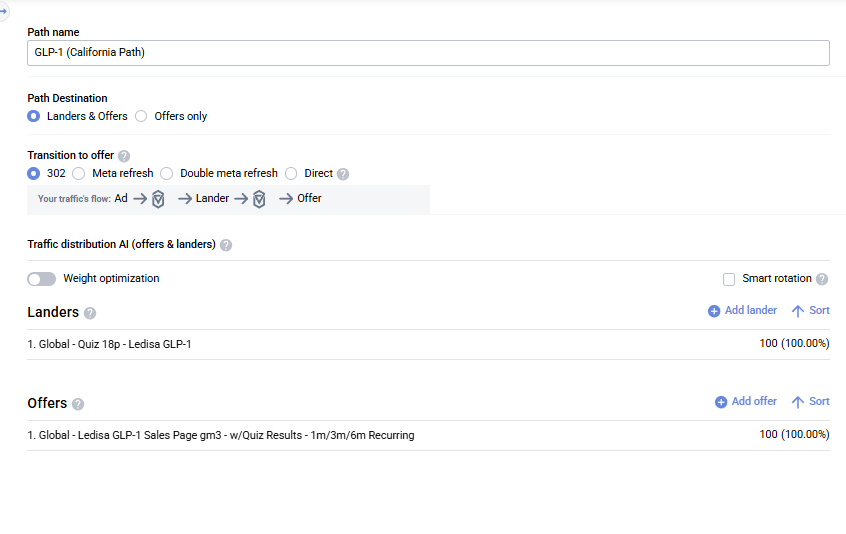This screenshot has width=846, height=534.
Task: Select Meta refresh transition option
Action: click(79, 173)
